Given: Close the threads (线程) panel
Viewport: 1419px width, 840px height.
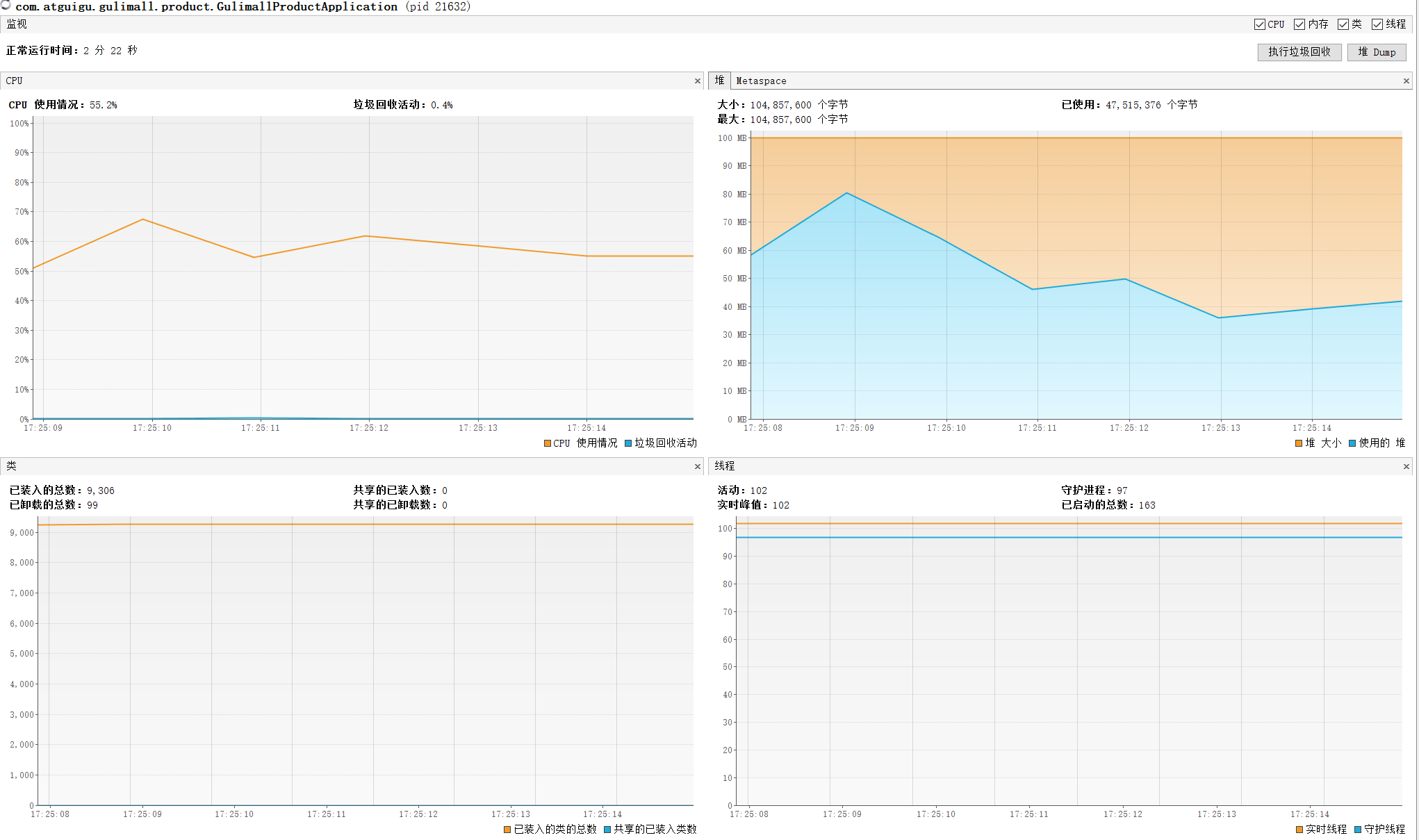Looking at the screenshot, I should pyautogui.click(x=1406, y=467).
